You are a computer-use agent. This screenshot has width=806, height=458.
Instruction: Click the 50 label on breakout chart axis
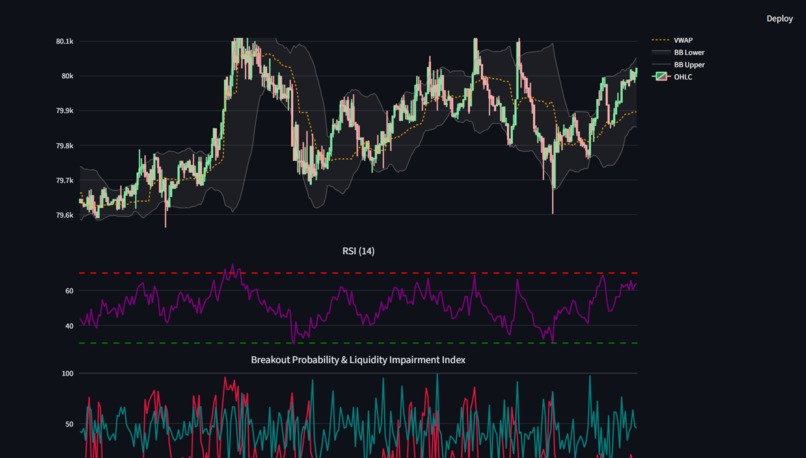[x=69, y=424]
